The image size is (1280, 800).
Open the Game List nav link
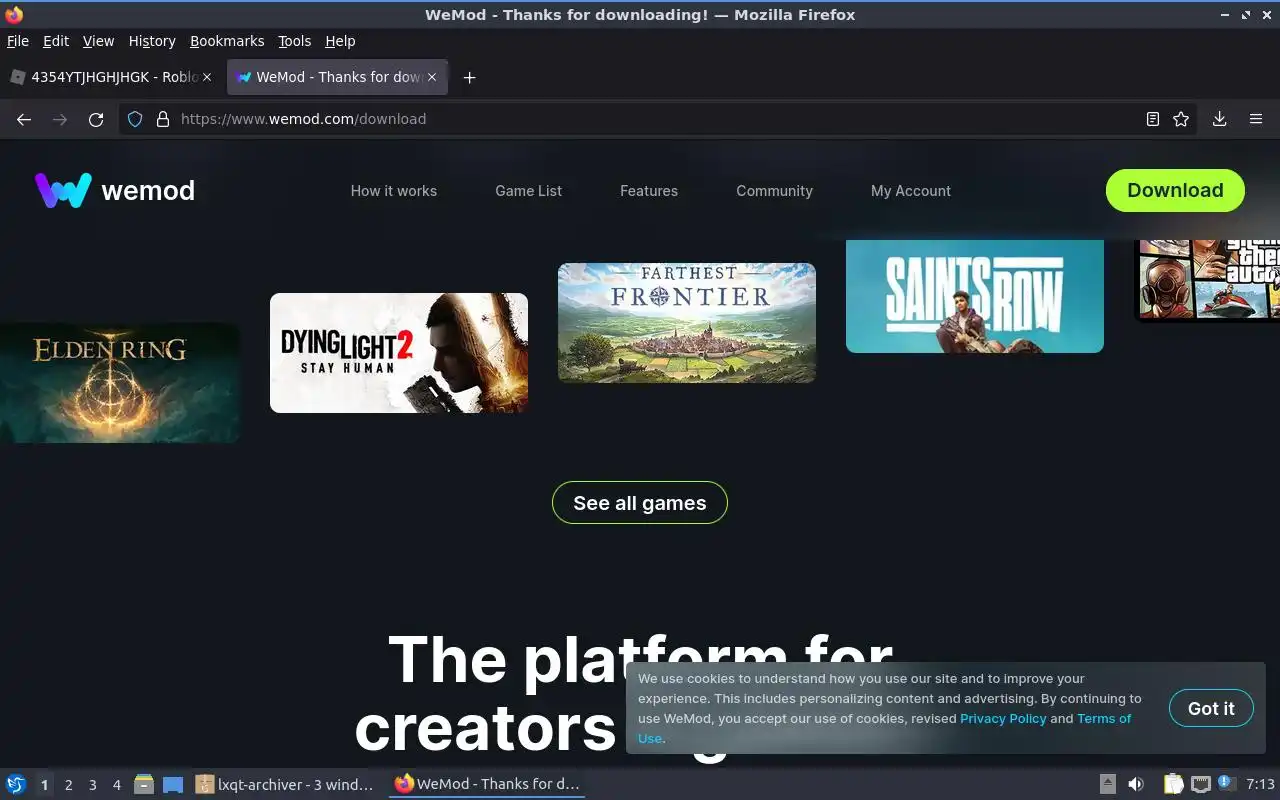(529, 191)
